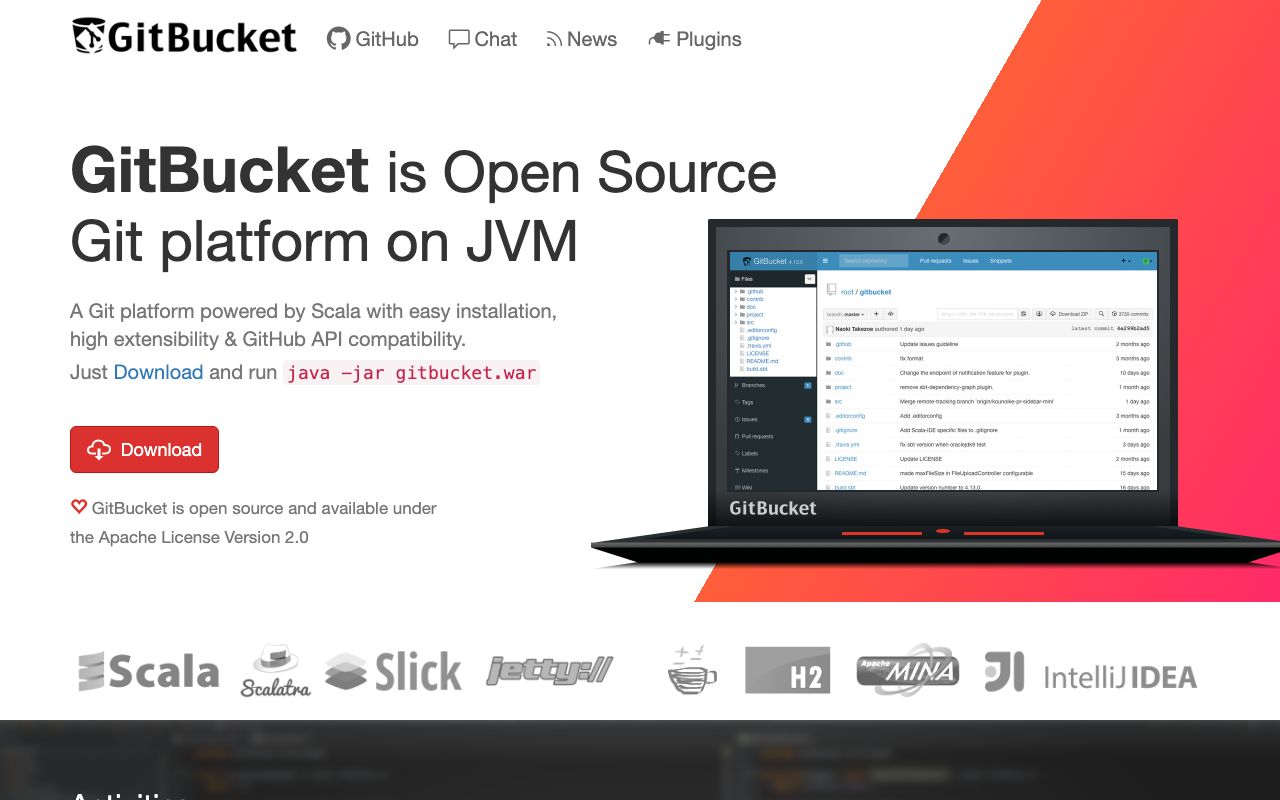Click the 'A Git platform powered by Scala' line

point(313,311)
